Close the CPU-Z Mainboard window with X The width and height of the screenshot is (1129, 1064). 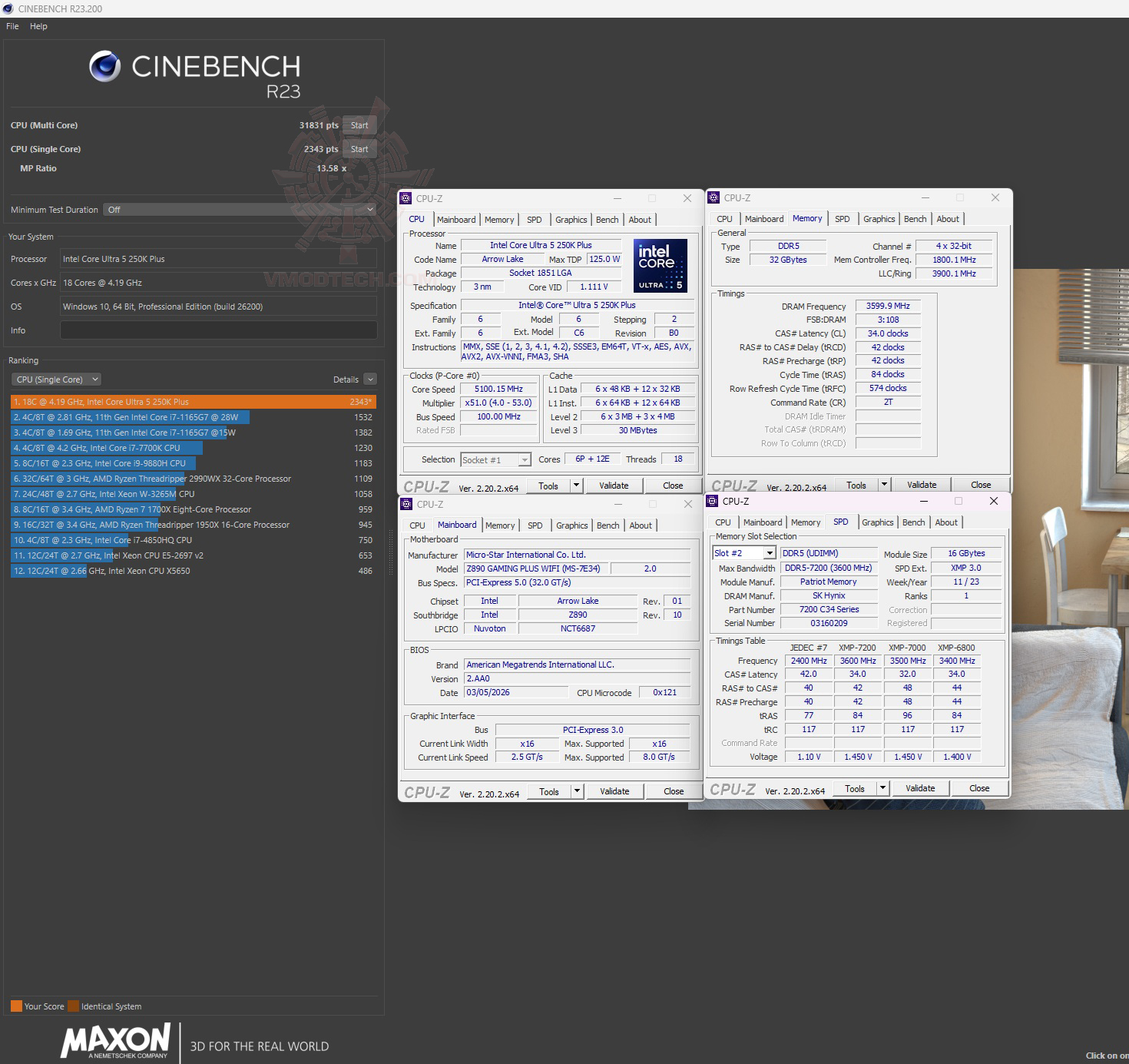point(688,504)
